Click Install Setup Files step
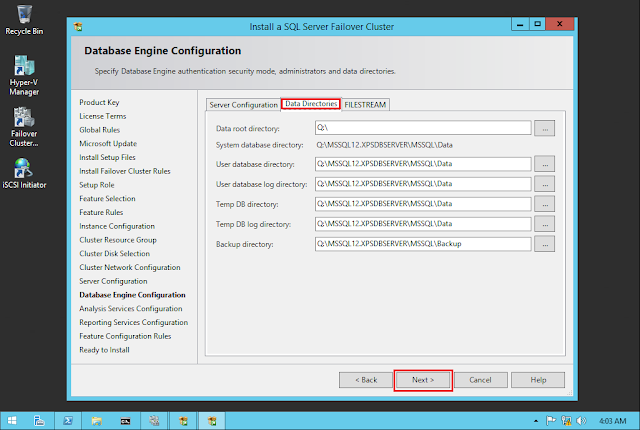The width and height of the screenshot is (640, 430). [107, 157]
